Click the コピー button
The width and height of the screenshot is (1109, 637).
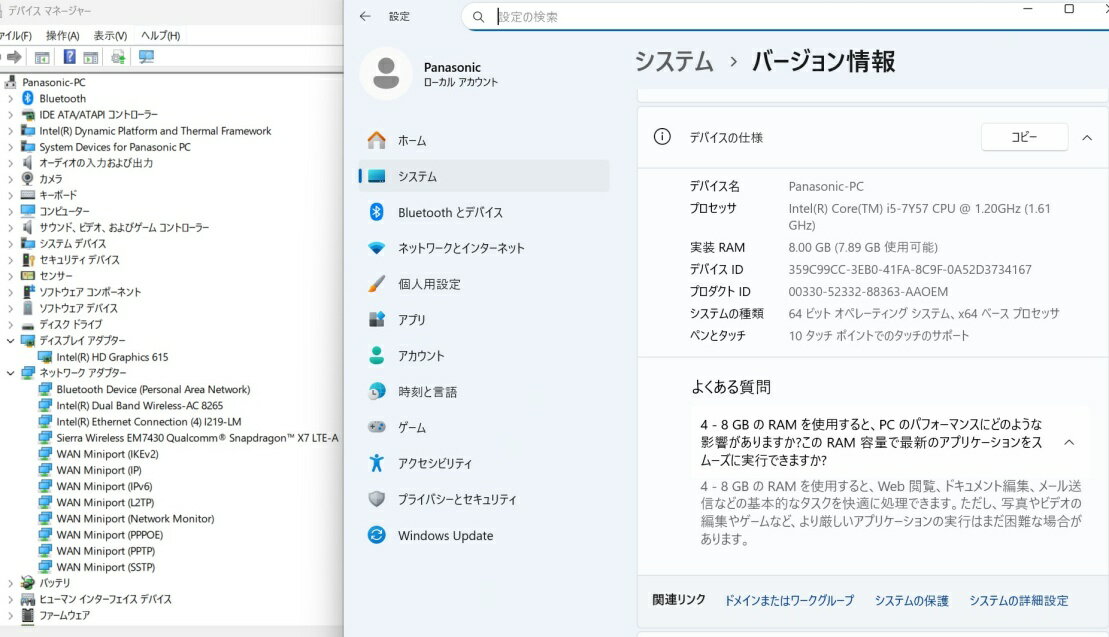[x=1024, y=138]
